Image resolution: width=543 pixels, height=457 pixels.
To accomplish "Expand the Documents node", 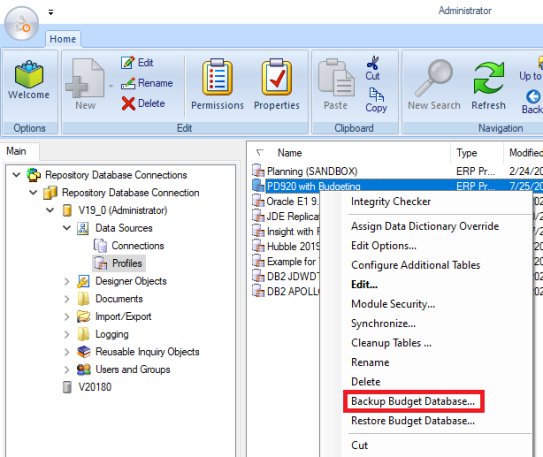I will 67,299.
